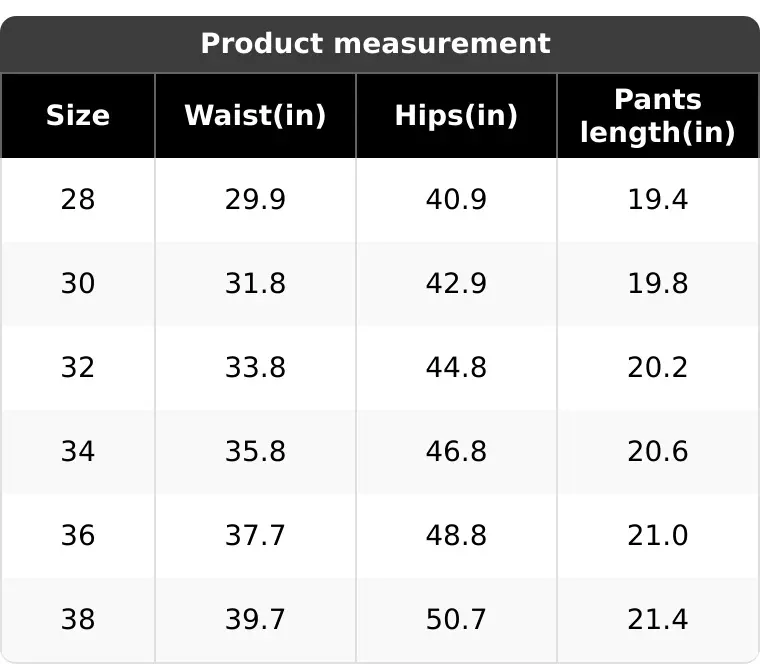
Task: Click pants length 20.6 cell
Action: 658,452
